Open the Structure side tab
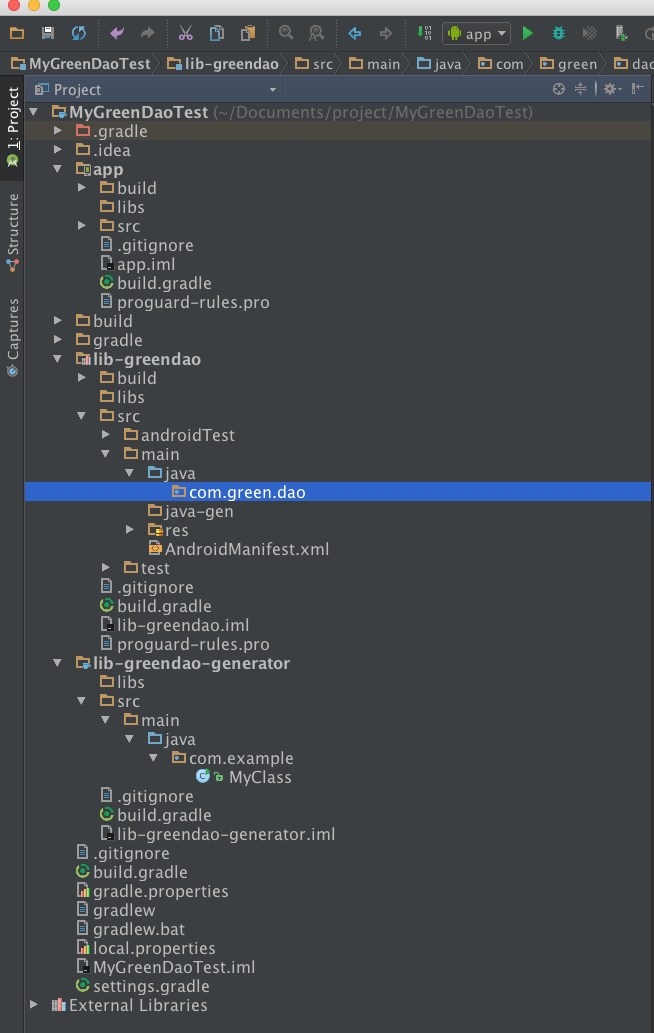Screen dimensions: 654x1033 (13, 232)
